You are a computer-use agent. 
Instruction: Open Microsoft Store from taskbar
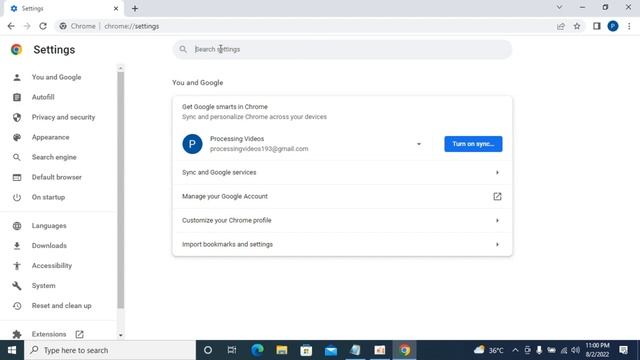[306, 350]
